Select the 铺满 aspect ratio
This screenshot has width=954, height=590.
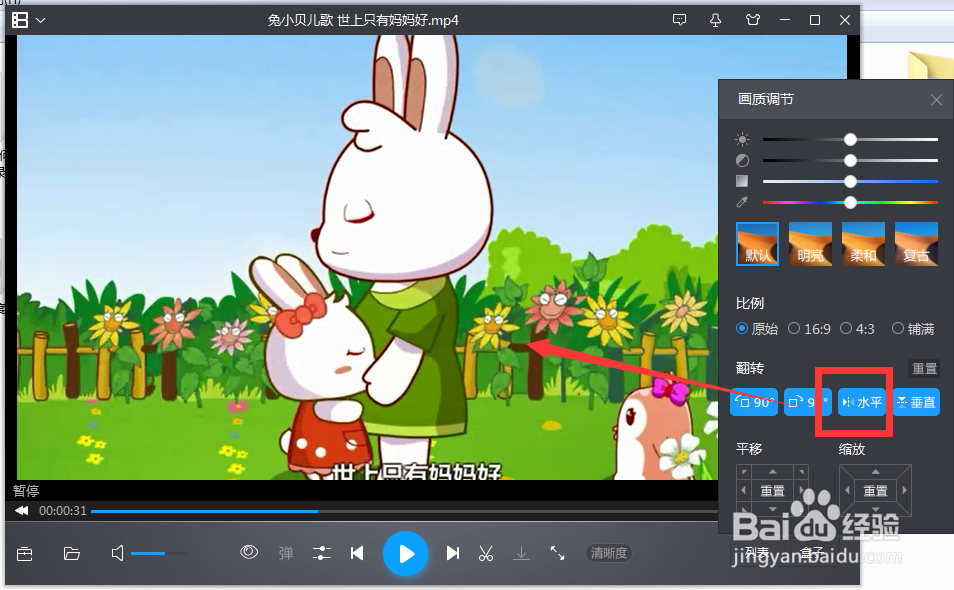coord(913,329)
